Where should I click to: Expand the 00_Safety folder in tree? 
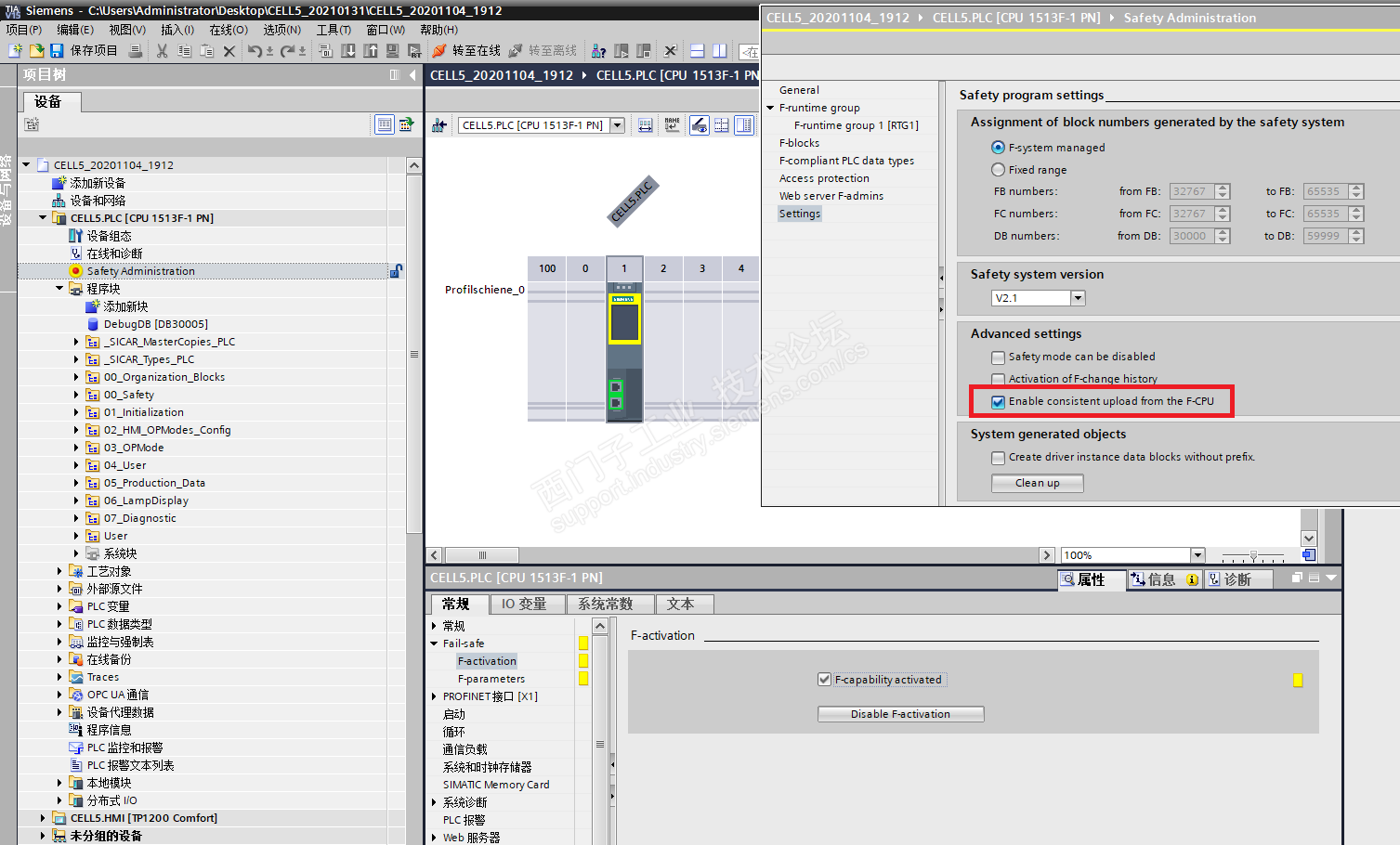(x=76, y=395)
